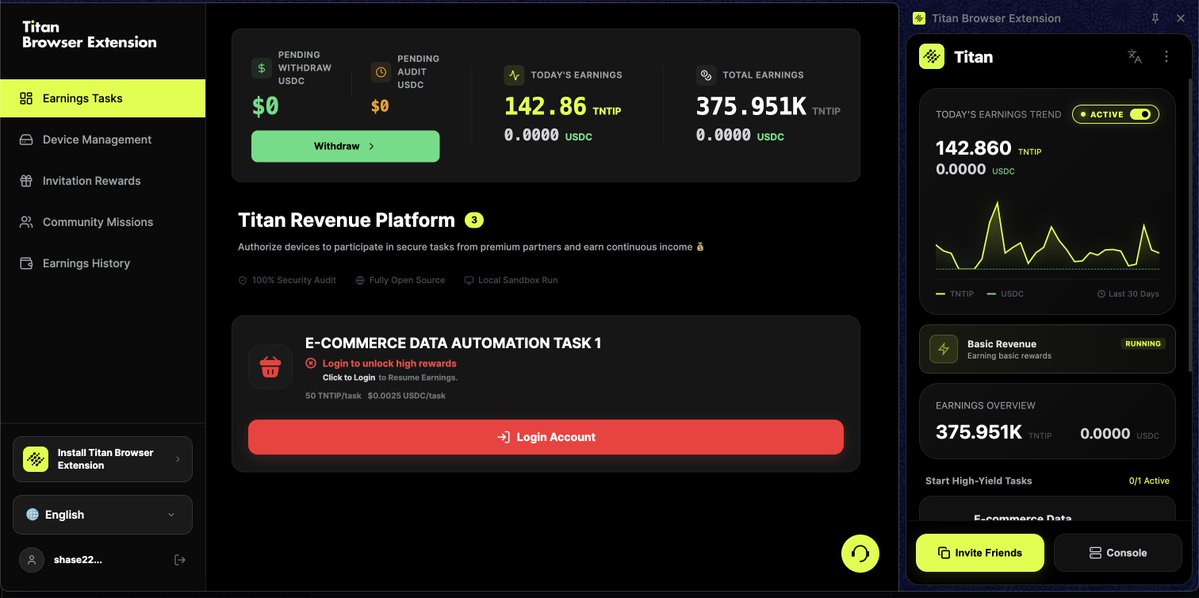Click the 375.951K total earnings value in extension
The width and height of the screenshot is (1199, 598).
click(x=979, y=433)
